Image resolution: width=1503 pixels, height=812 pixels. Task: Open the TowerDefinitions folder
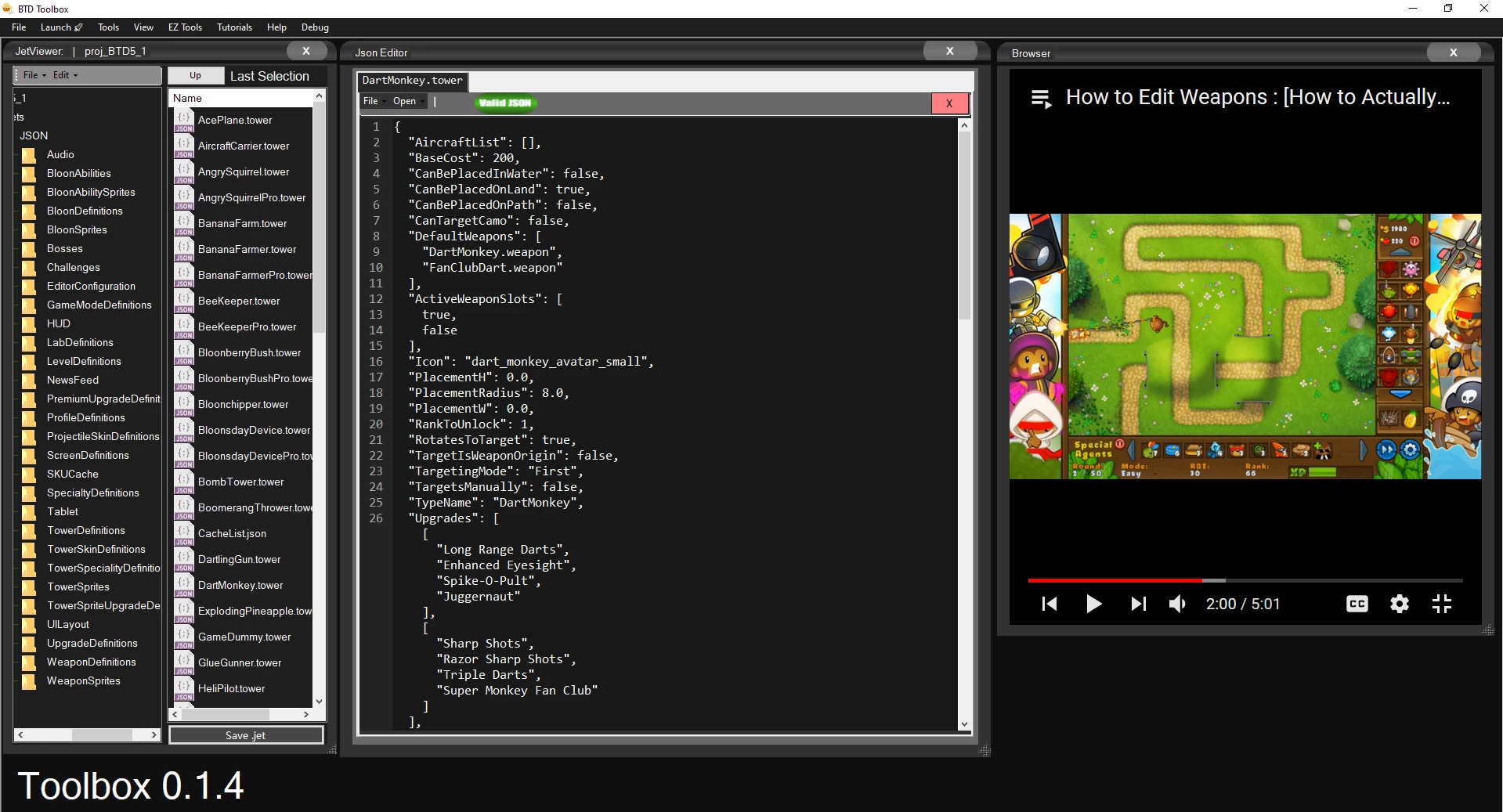[x=85, y=530]
